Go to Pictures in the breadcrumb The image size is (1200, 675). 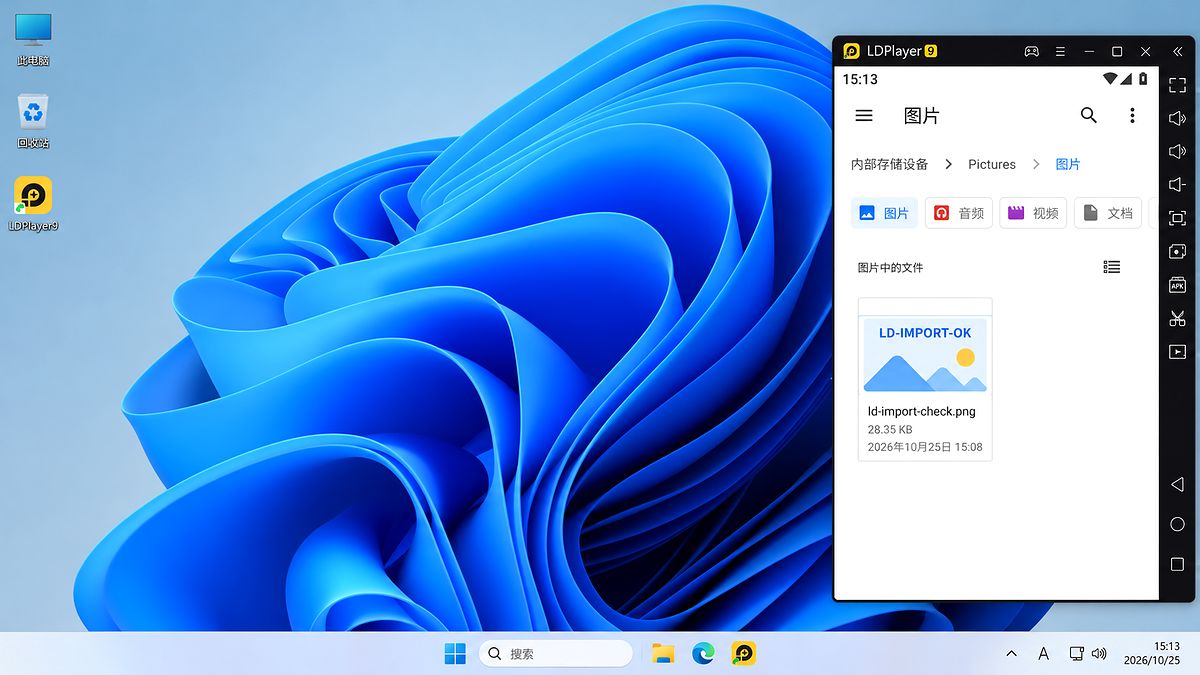point(992,164)
